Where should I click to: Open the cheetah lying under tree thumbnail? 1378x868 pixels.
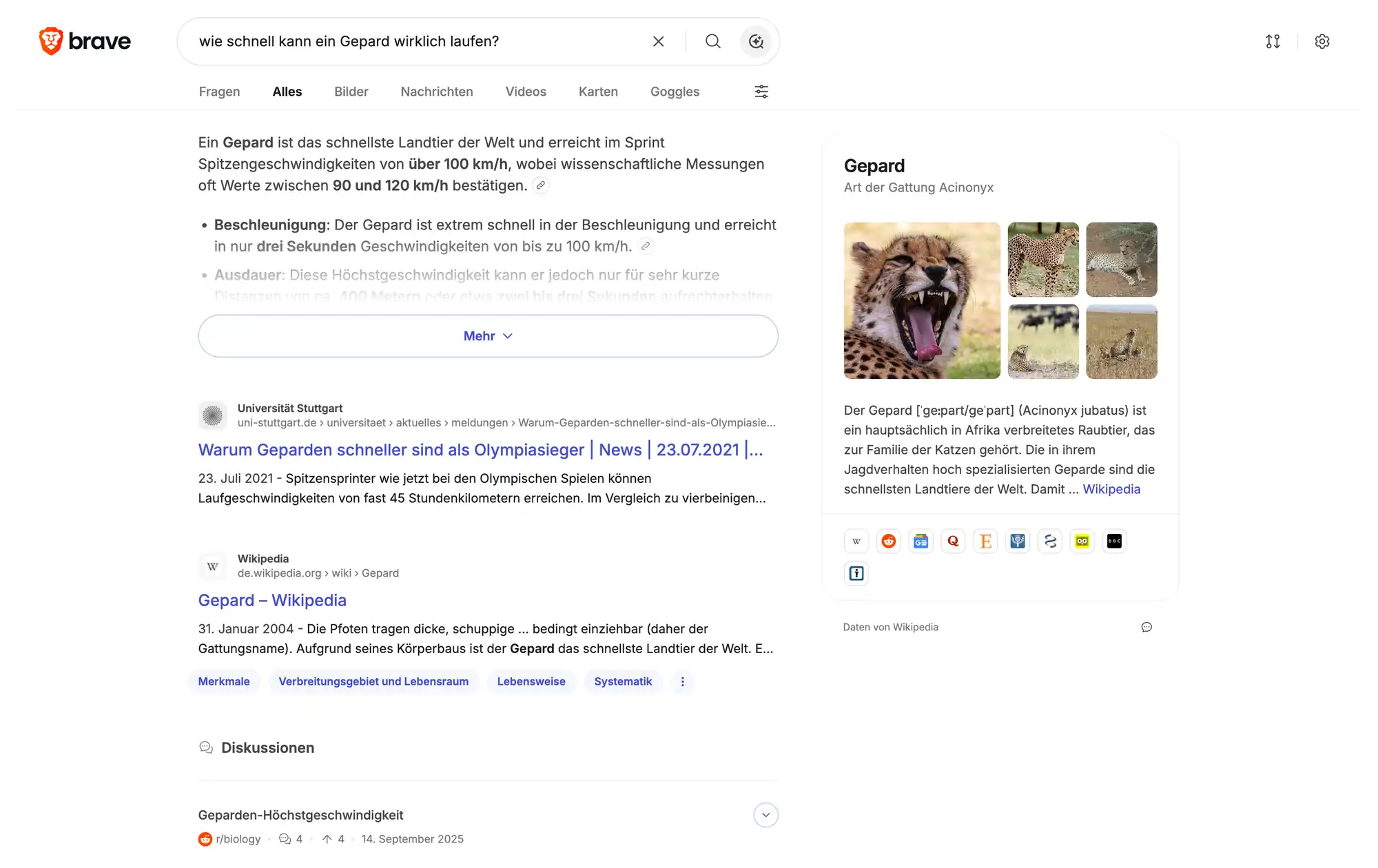coord(1122,260)
